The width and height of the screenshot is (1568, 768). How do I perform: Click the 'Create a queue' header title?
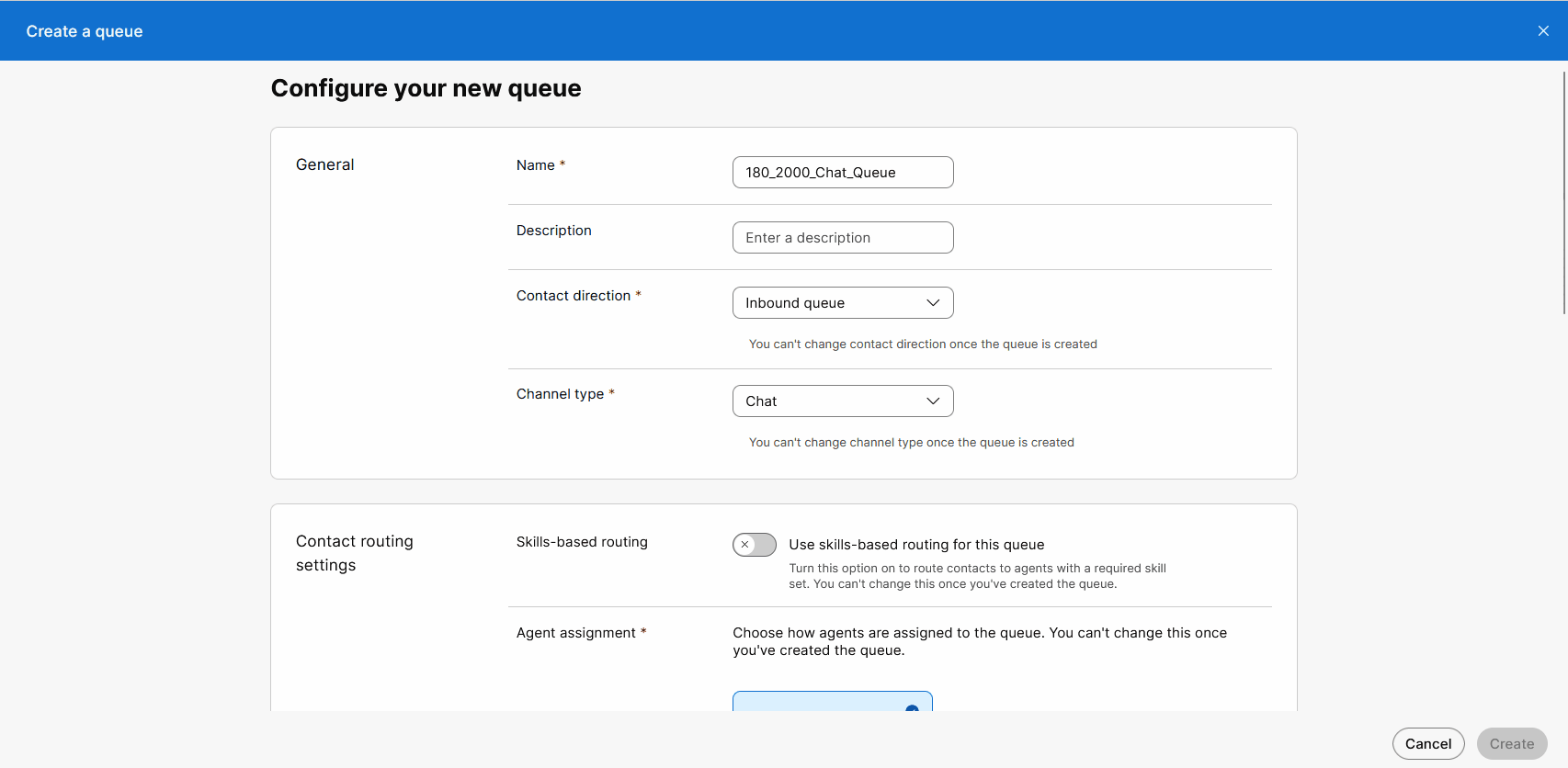point(85,31)
